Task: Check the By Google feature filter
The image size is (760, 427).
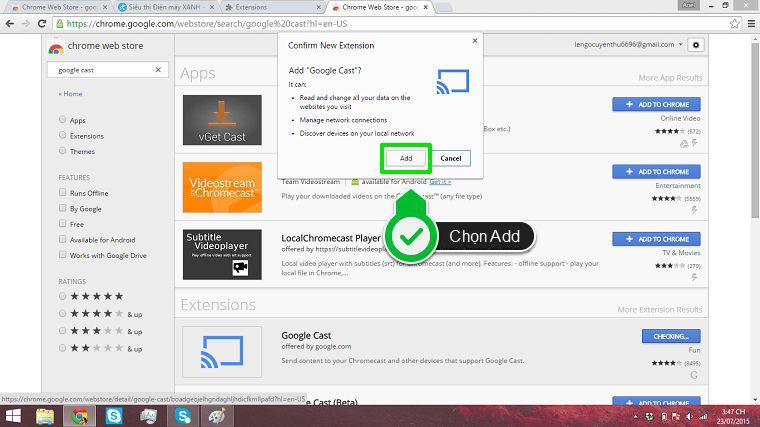Action: tap(63, 208)
